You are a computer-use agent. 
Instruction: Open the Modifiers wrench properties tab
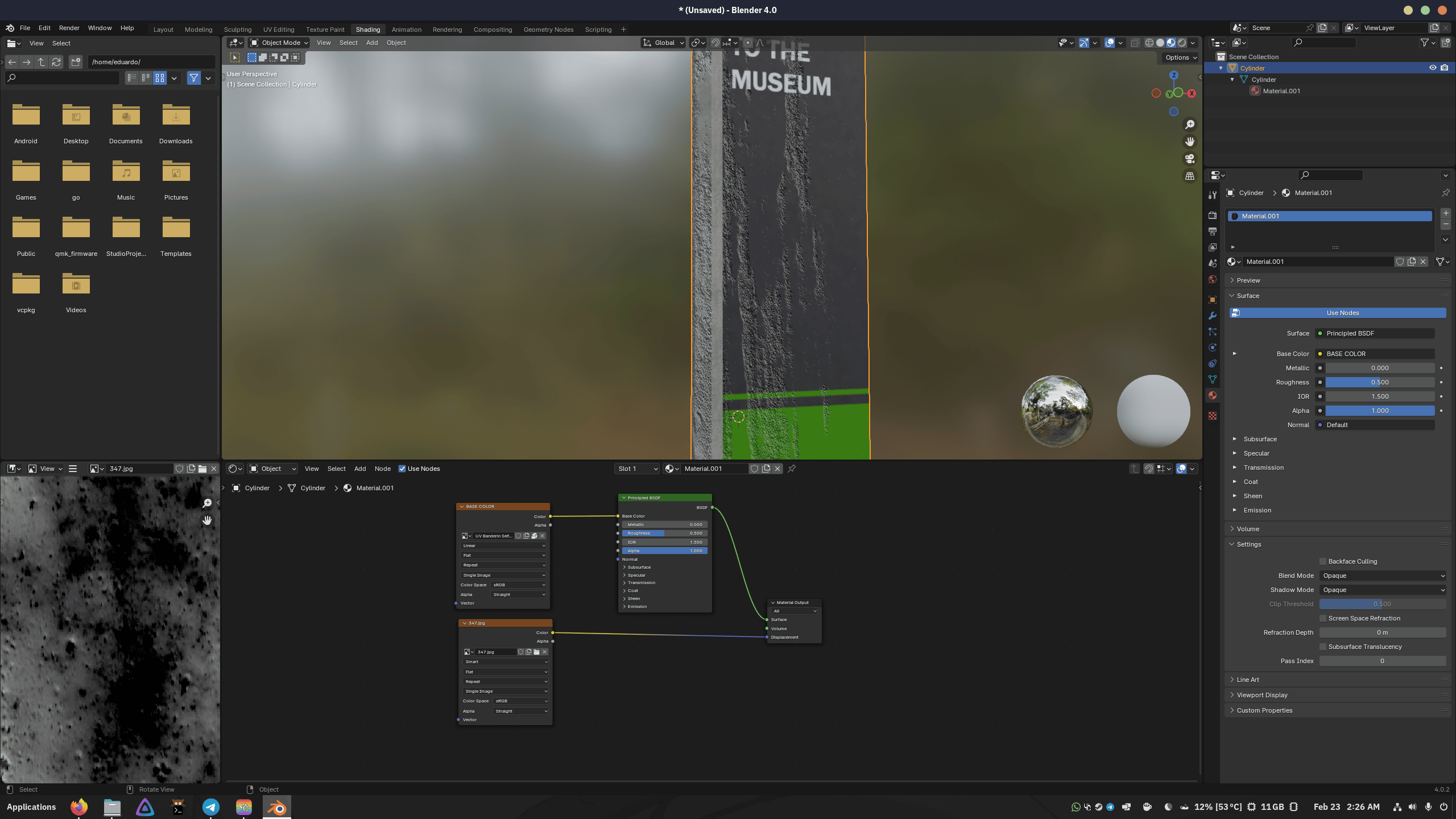1213,316
